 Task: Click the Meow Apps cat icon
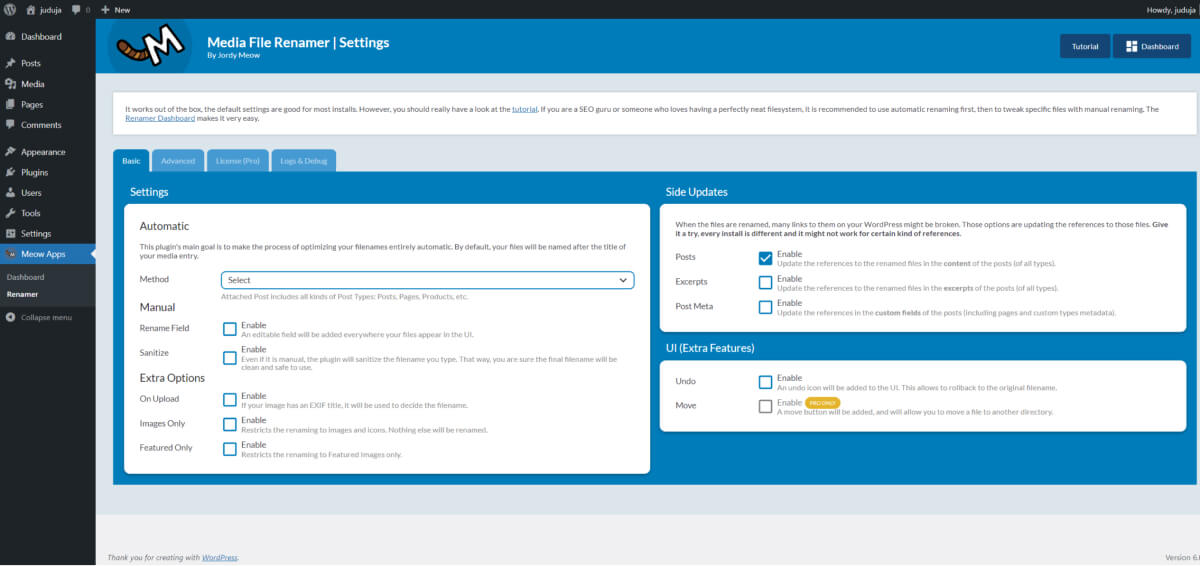11,254
